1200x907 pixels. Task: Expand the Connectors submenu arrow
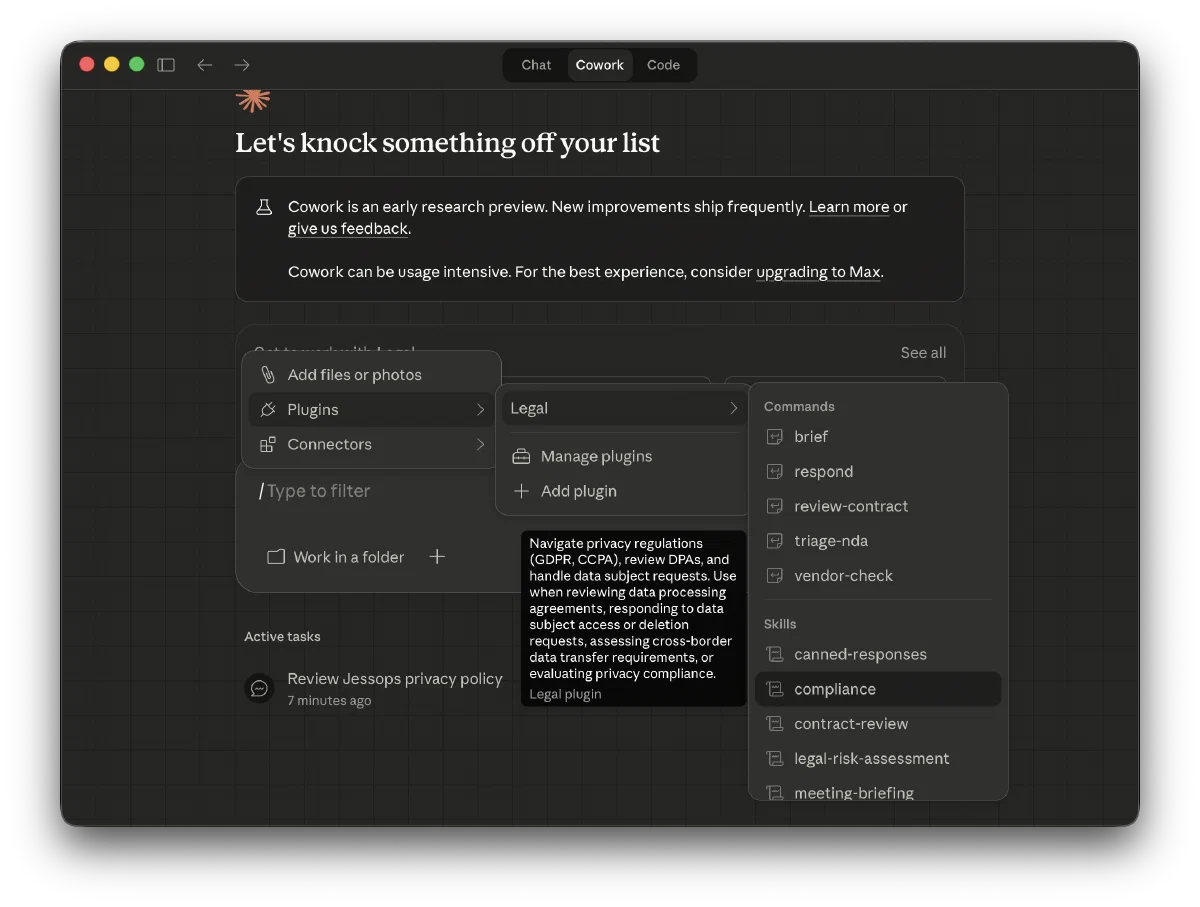(x=480, y=445)
